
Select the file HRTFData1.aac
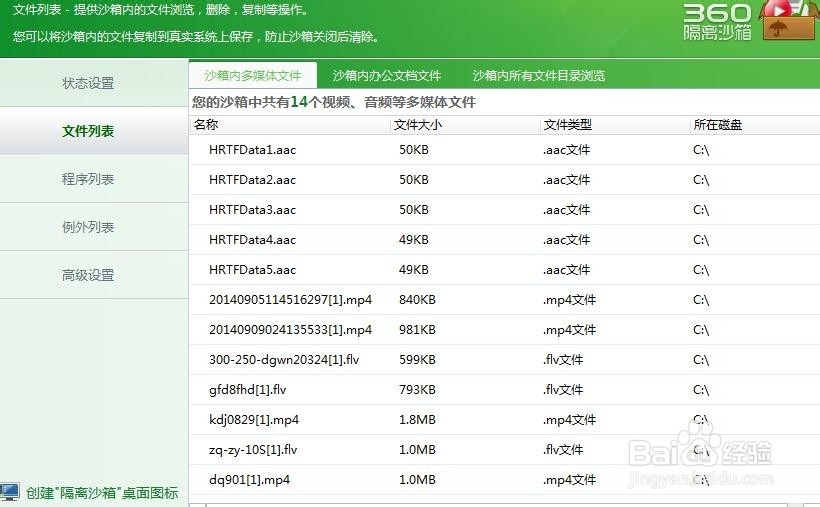[253, 150]
